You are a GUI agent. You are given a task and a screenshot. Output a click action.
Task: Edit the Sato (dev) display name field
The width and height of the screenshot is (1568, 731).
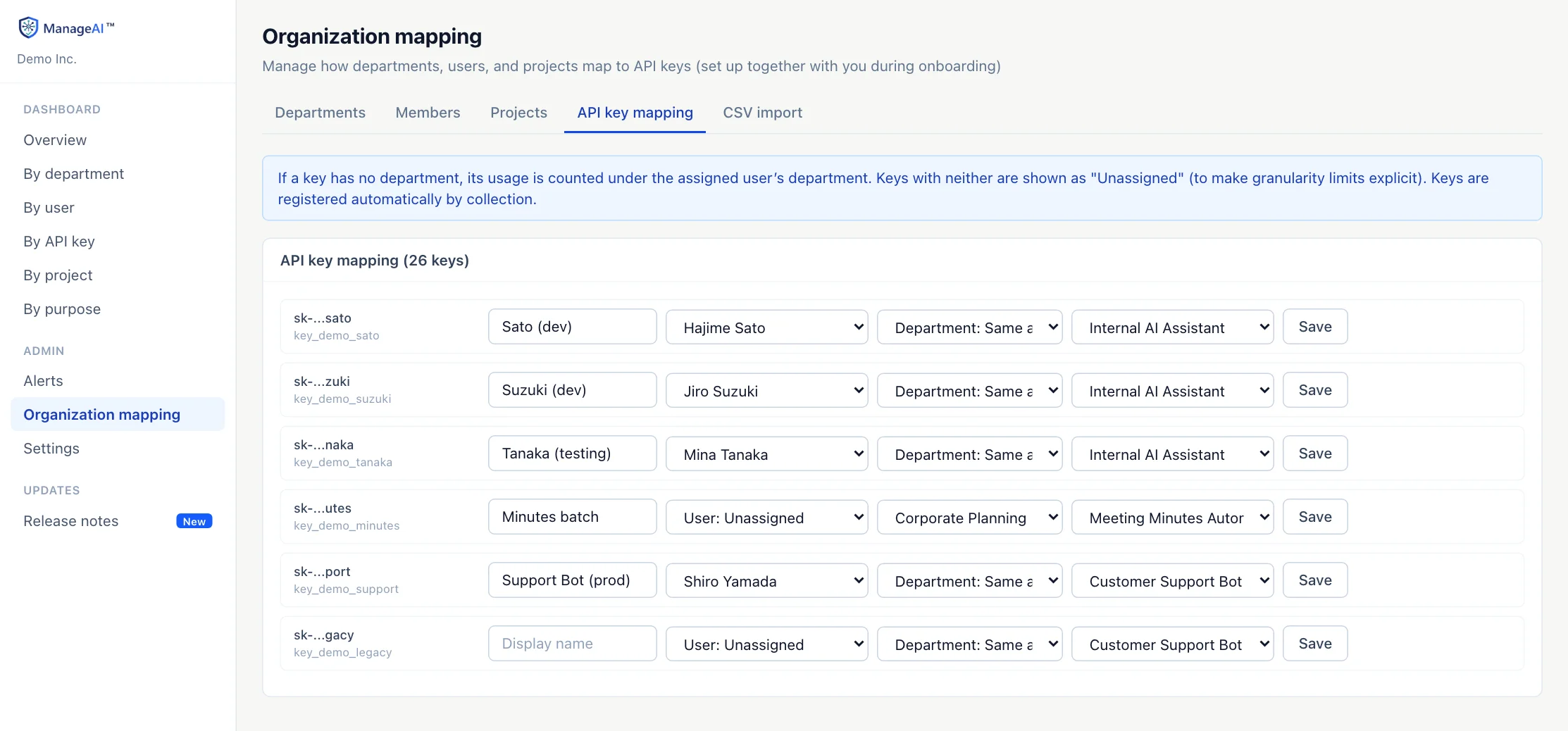(x=573, y=327)
